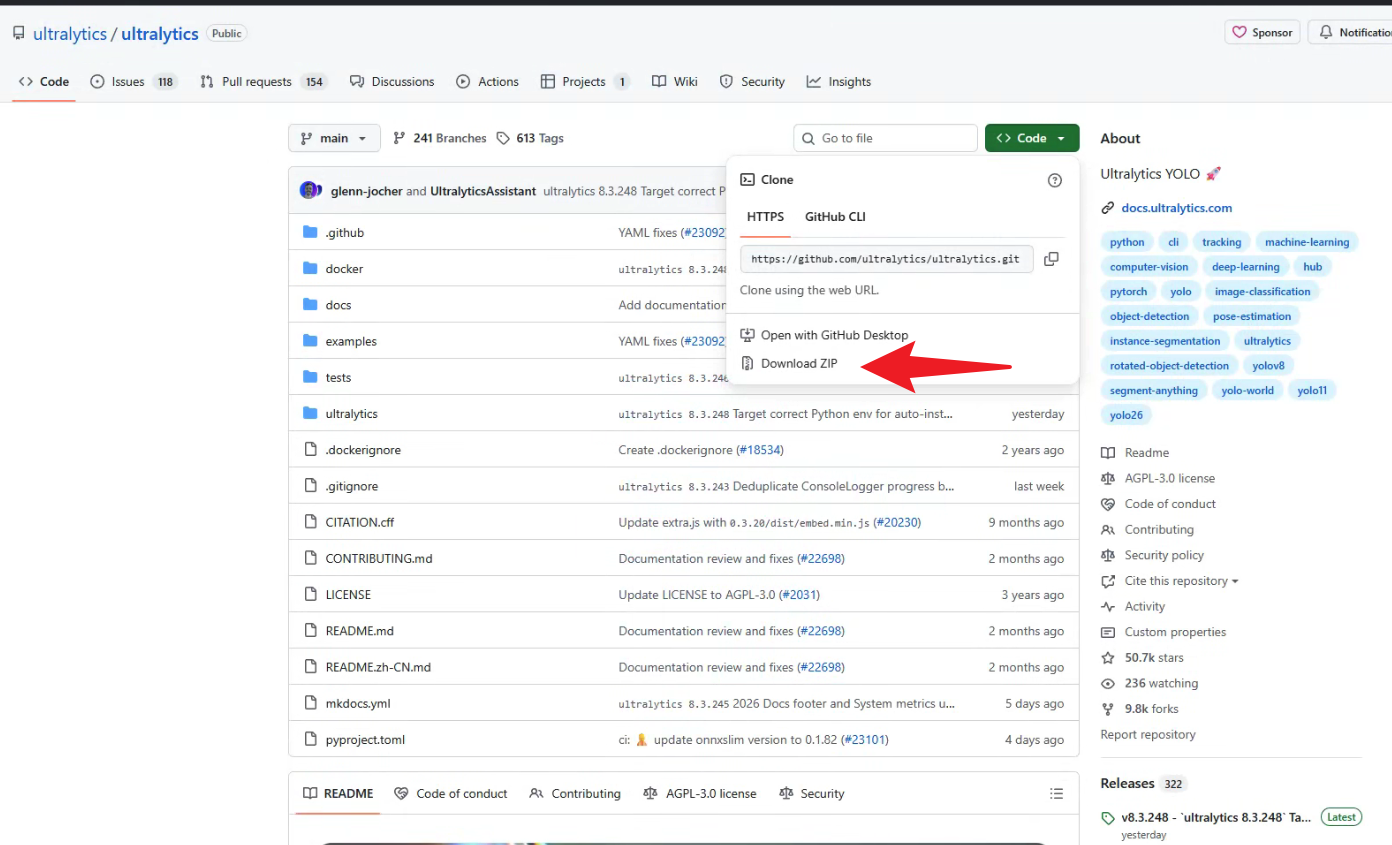View the 241 Branches link
The height and width of the screenshot is (845, 1392).
(440, 138)
